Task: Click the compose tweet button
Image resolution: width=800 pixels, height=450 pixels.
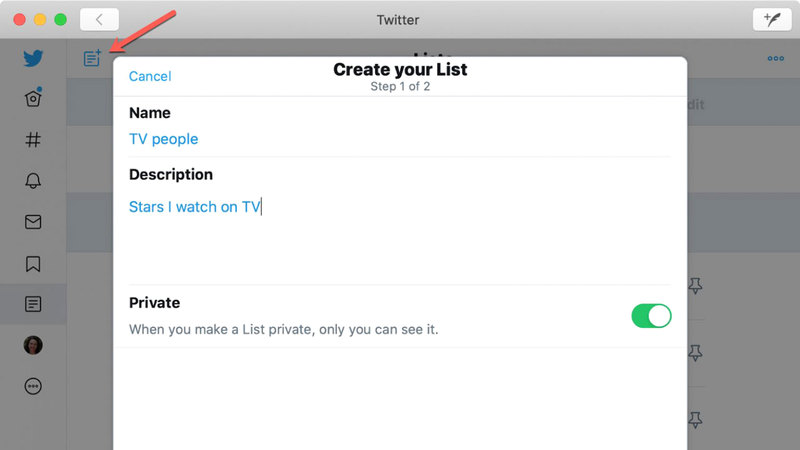Action: click(x=770, y=19)
